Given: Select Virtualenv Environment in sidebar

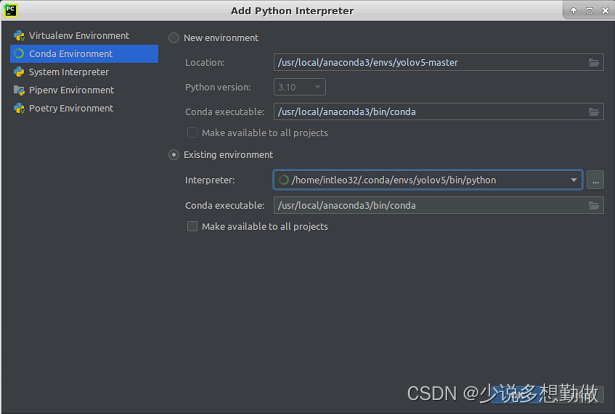Looking at the screenshot, I should 84,36.
